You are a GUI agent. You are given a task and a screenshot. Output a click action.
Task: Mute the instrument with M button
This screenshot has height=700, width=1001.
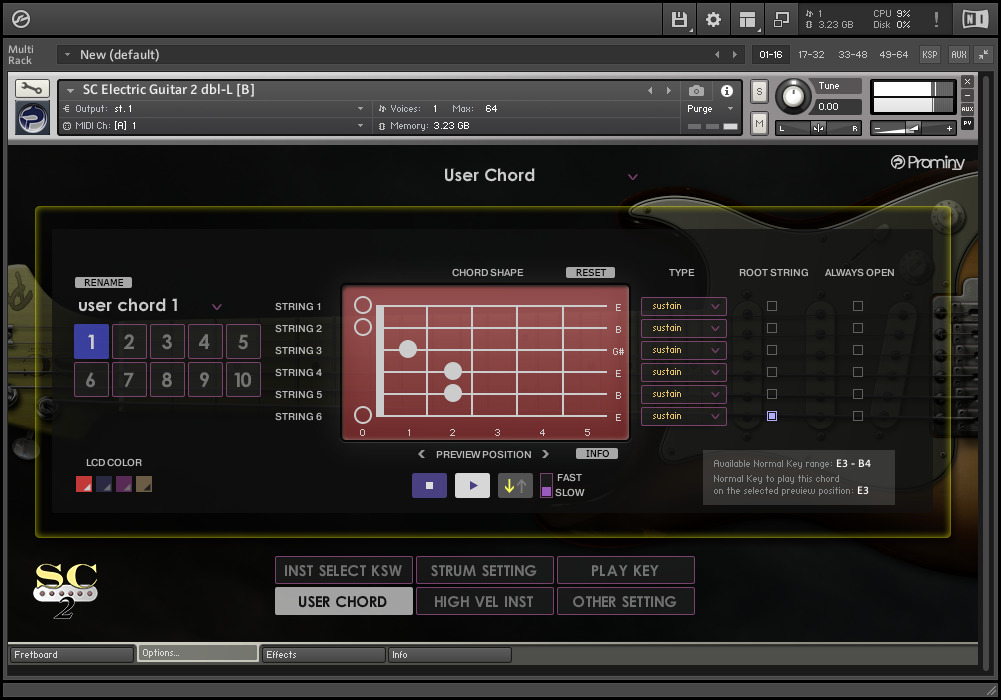[759, 123]
